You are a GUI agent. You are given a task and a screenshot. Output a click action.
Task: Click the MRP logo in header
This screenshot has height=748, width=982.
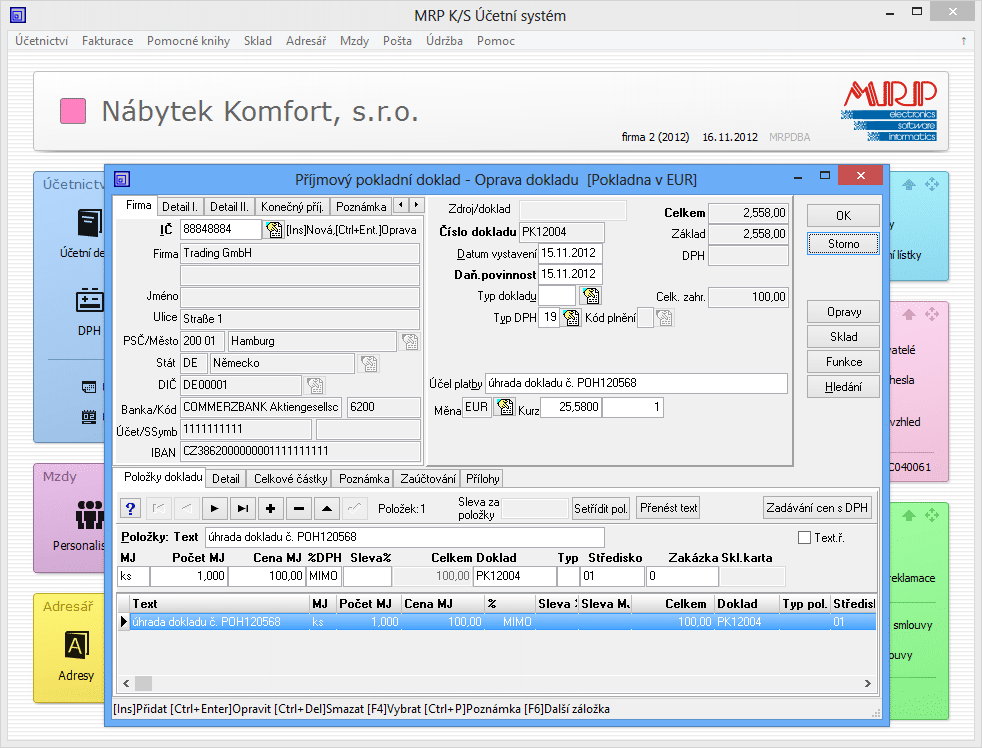889,111
